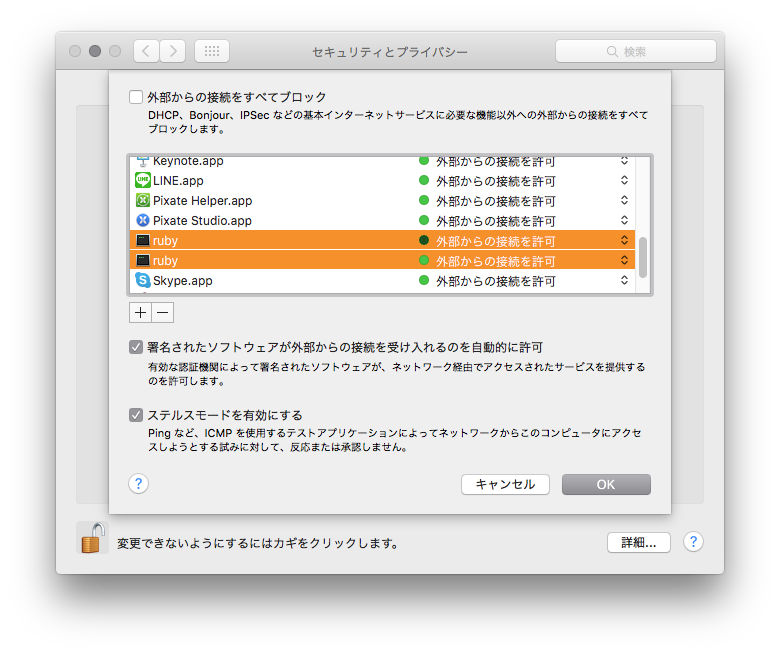Image resolution: width=780 pixels, height=654 pixels.
Task: Click the Pixate Helper.app icon
Action: (143, 200)
